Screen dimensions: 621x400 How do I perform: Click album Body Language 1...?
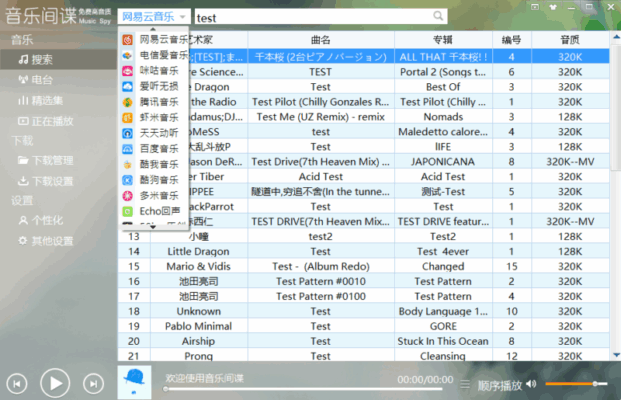[x=443, y=311]
